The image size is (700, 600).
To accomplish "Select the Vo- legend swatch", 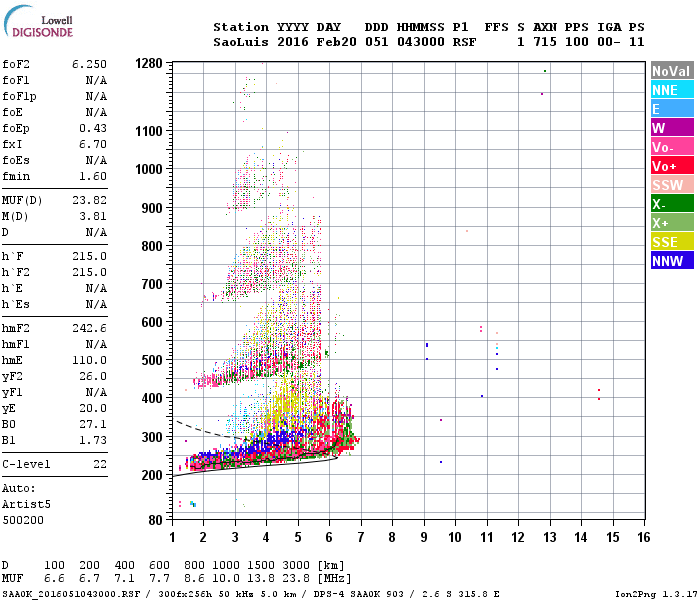I will coord(672,147).
